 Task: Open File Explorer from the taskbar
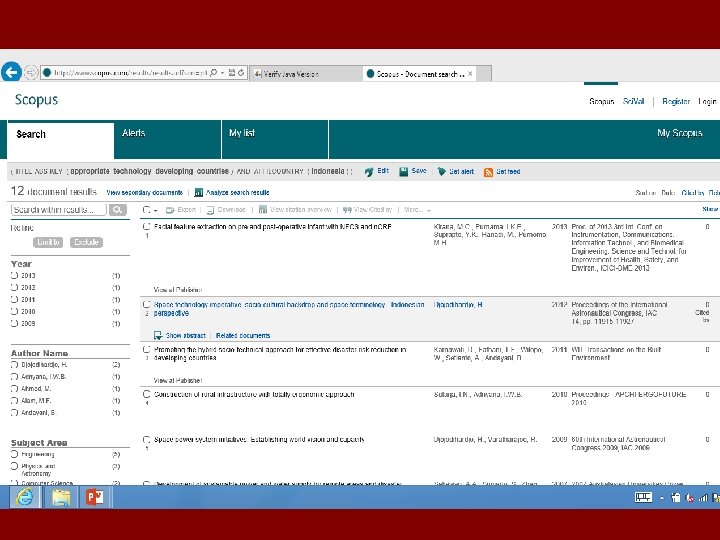(61, 497)
